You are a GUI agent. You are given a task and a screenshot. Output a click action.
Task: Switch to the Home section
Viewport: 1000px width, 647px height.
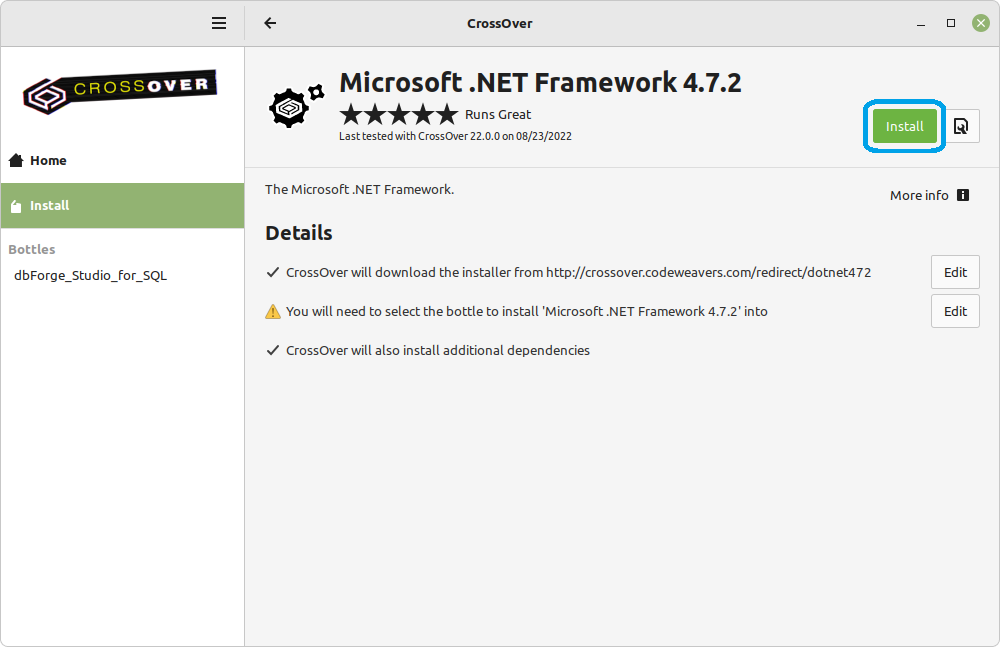47,160
